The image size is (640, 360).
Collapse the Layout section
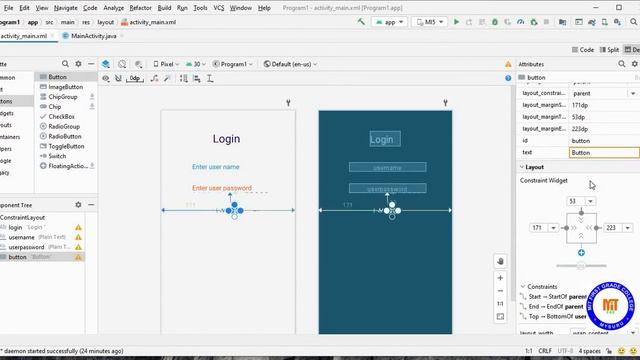point(522,167)
